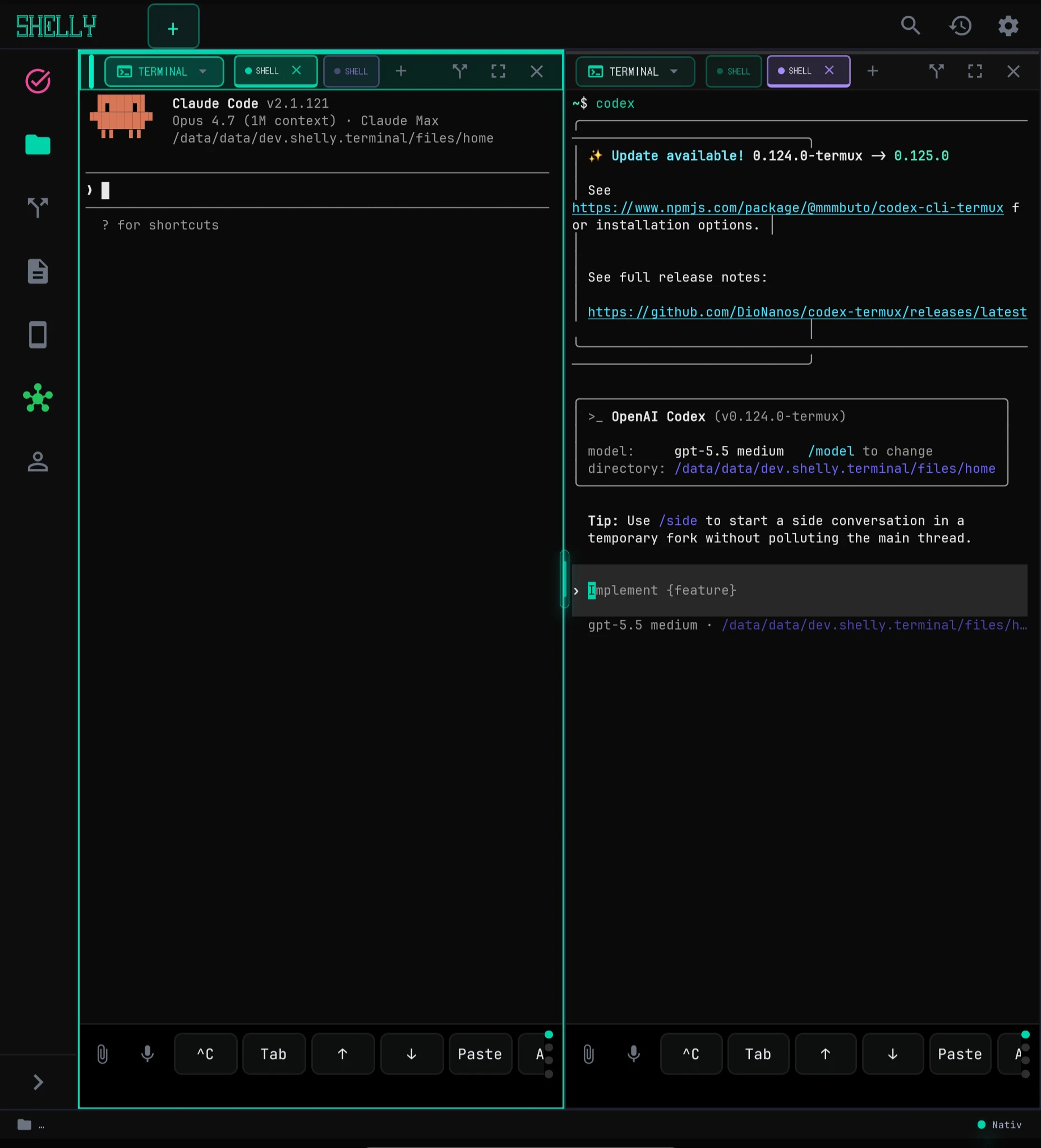The width and height of the screenshot is (1041, 1148).
Task: Add a new tab in the Codex pane
Action: (872, 71)
